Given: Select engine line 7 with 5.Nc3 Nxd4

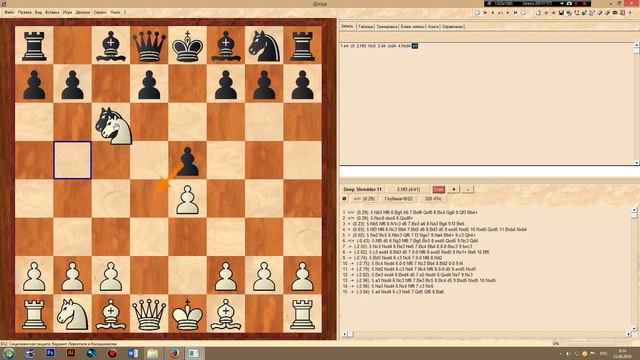Looking at the screenshot, I should (x=407, y=247).
